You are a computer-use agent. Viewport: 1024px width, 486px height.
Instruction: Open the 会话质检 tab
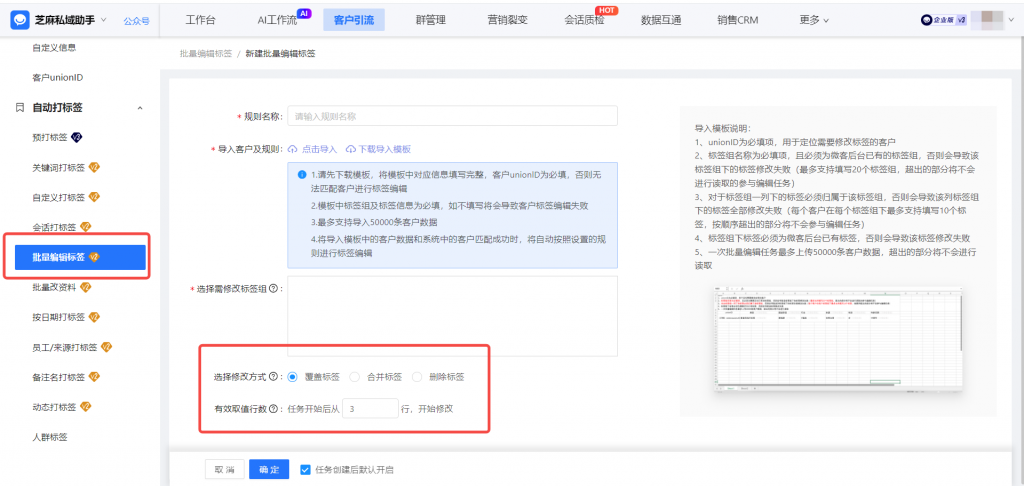point(584,20)
